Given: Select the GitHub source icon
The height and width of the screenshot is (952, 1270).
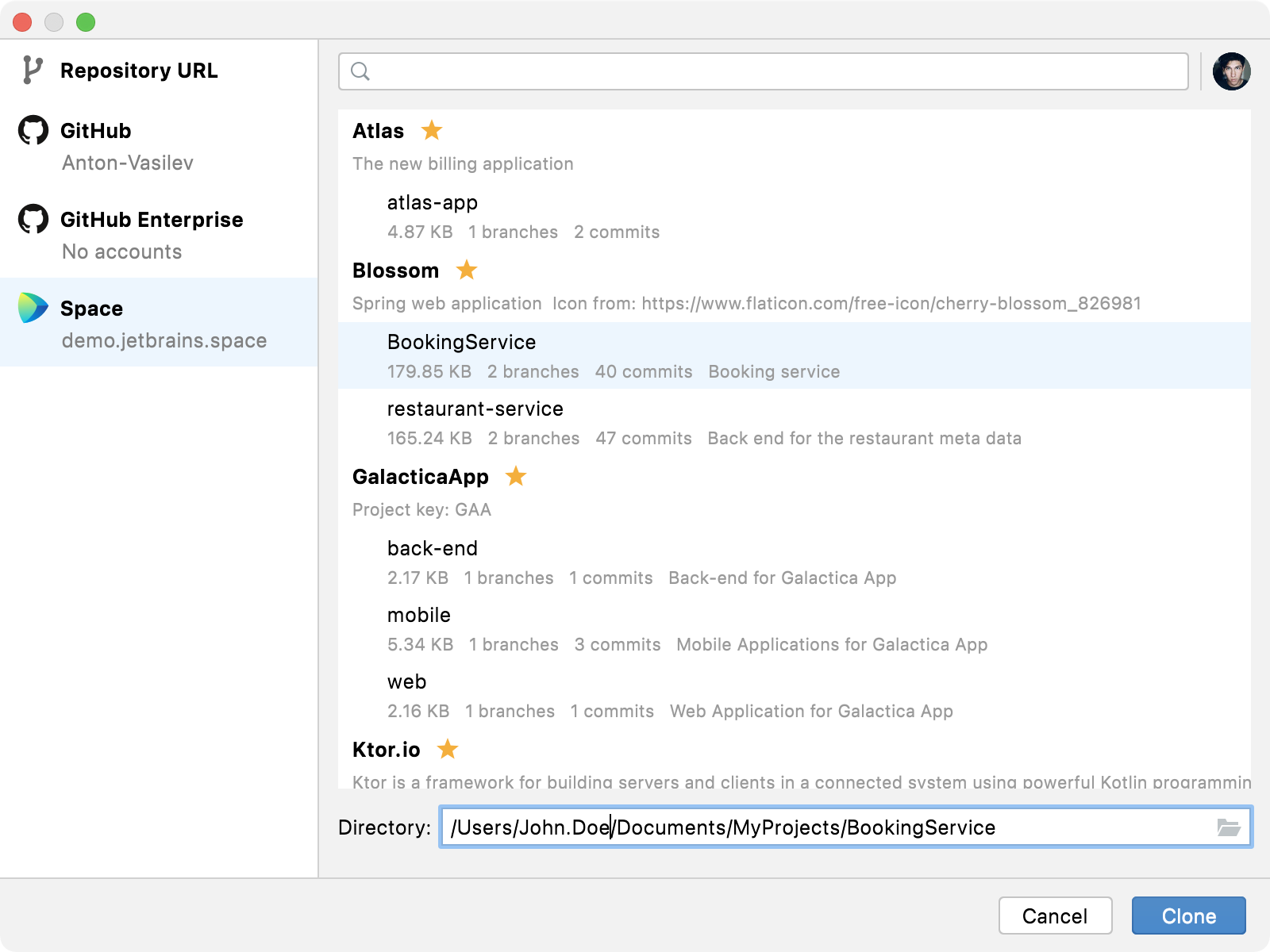Looking at the screenshot, I should (x=32, y=131).
